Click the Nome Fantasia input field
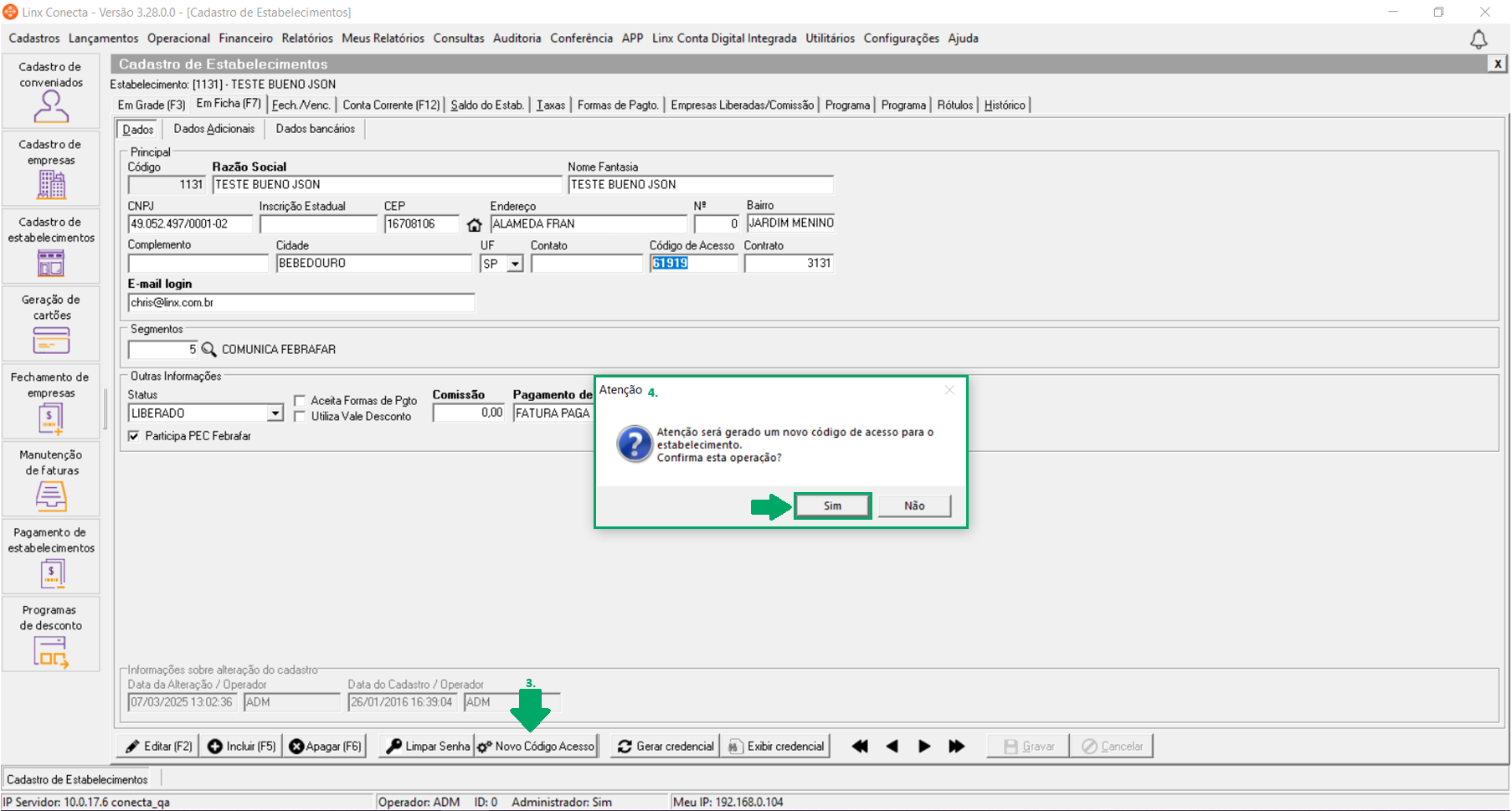The image size is (1512, 811). click(x=701, y=185)
